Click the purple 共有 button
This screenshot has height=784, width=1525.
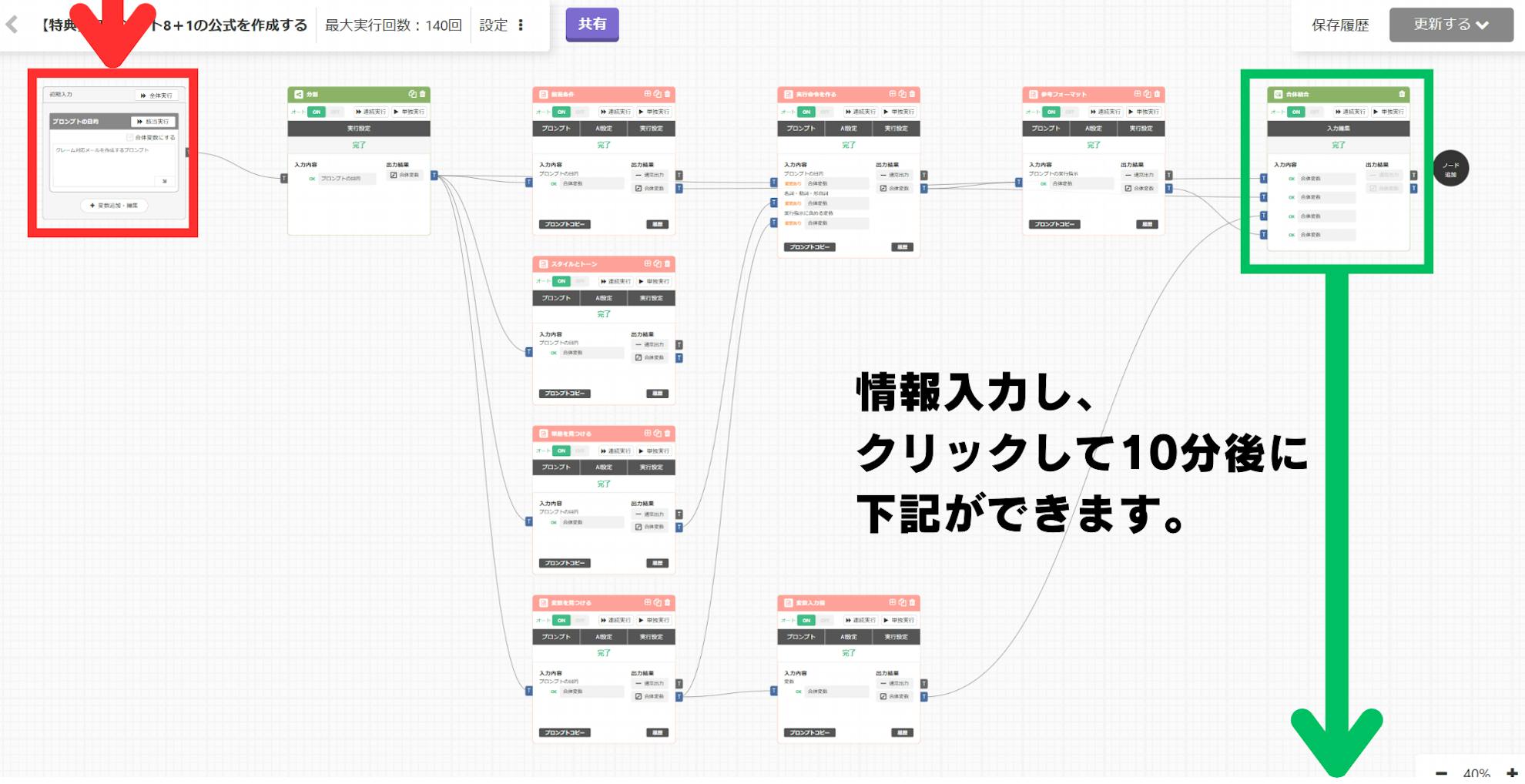[592, 25]
